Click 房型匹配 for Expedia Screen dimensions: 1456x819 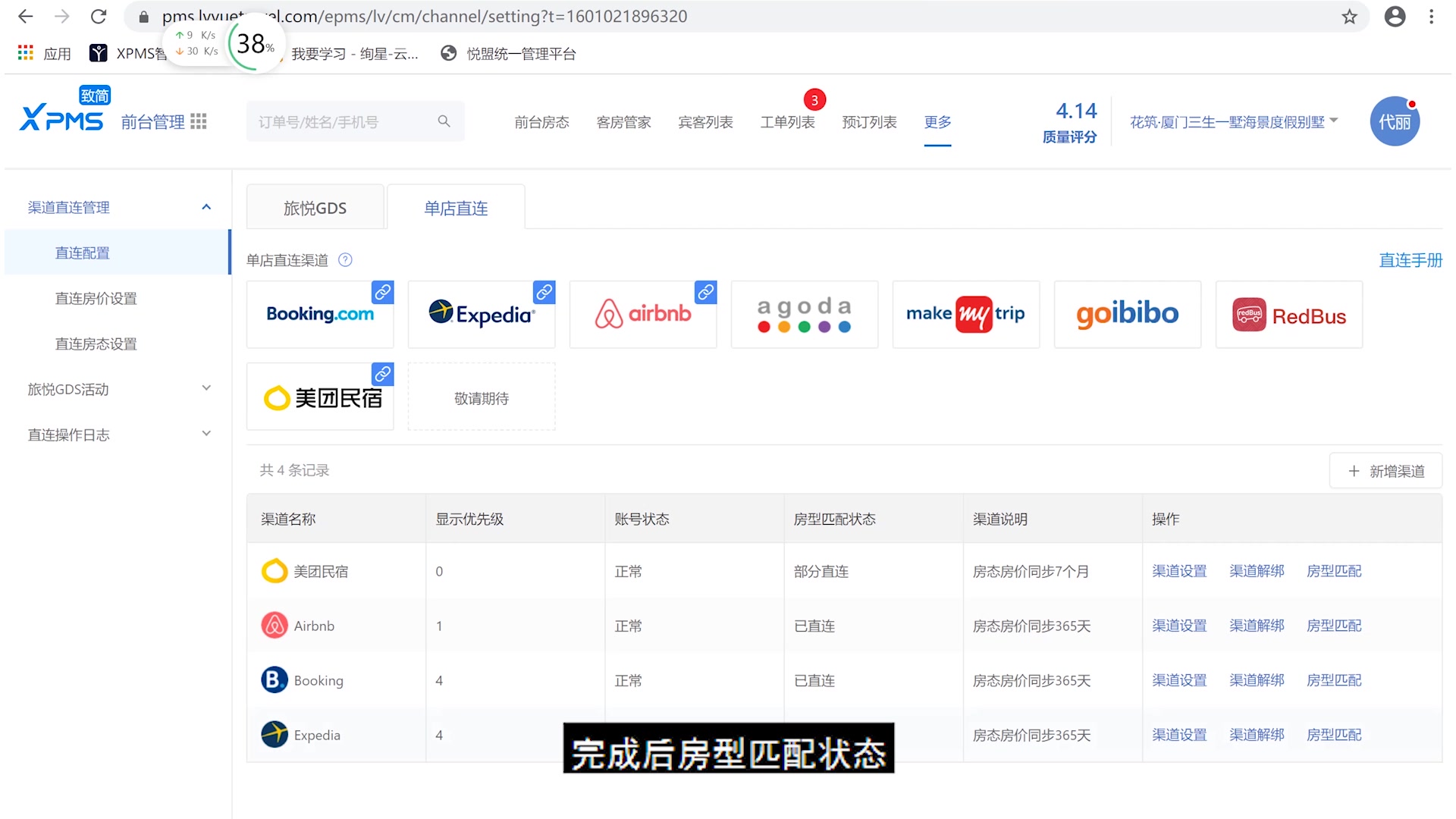tap(1334, 734)
